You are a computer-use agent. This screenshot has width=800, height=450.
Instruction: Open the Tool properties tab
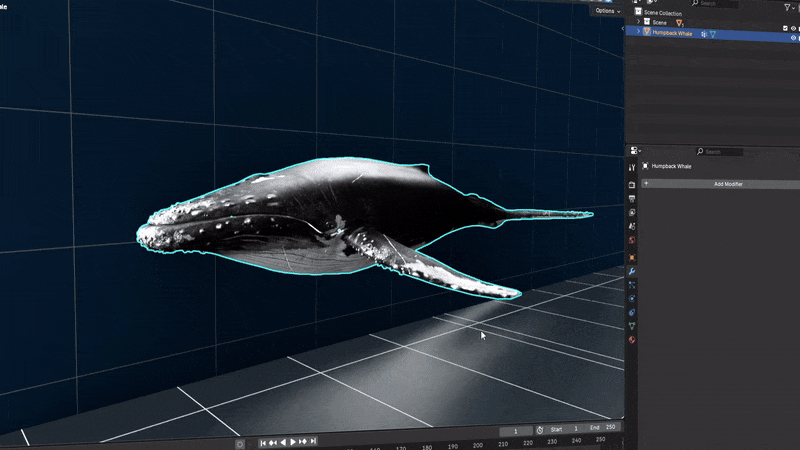(x=632, y=167)
